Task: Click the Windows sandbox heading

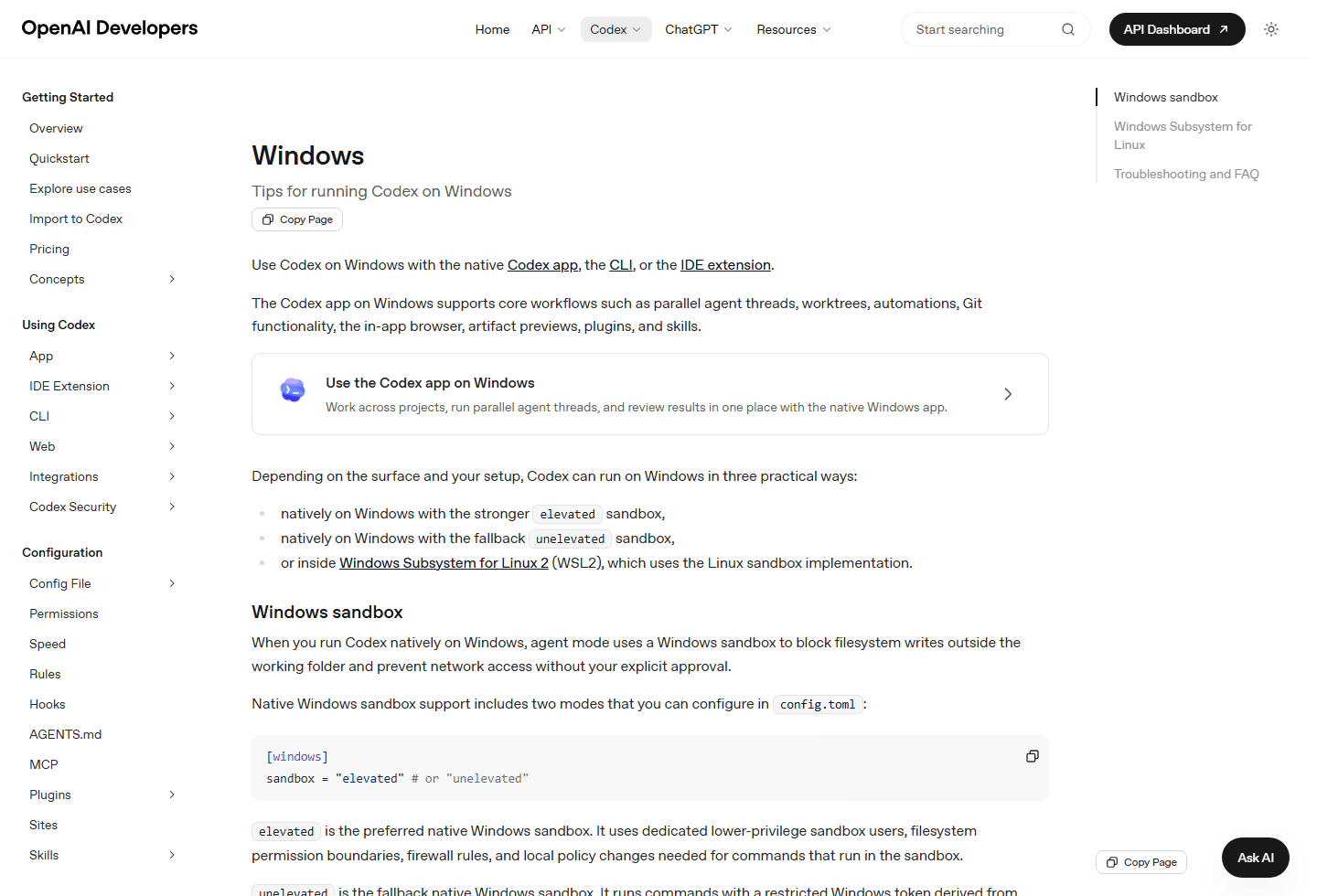Action: click(327, 613)
